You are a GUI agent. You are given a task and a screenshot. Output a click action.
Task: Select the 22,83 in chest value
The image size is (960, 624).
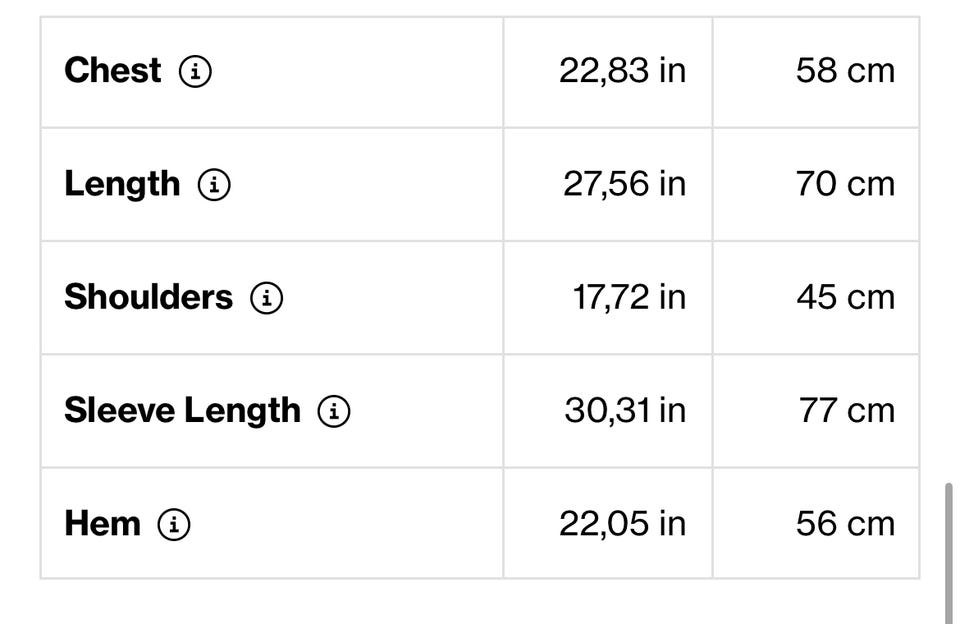point(622,71)
